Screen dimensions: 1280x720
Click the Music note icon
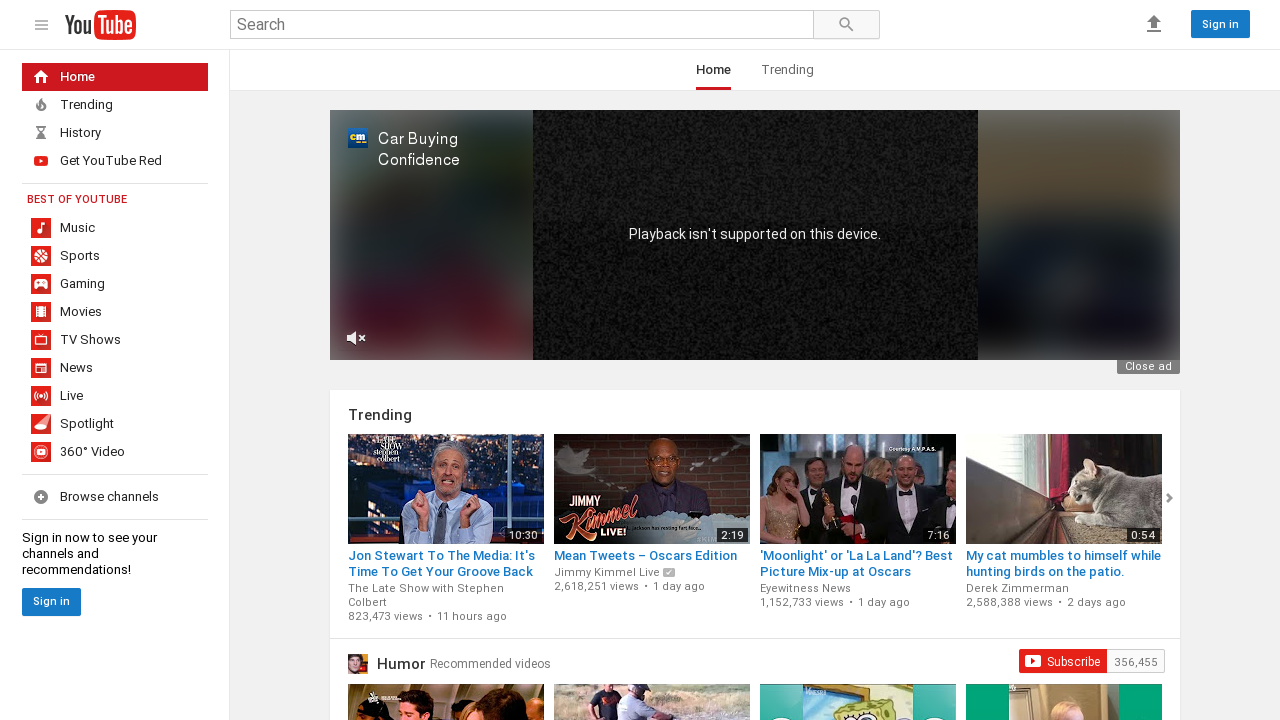[41, 228]
